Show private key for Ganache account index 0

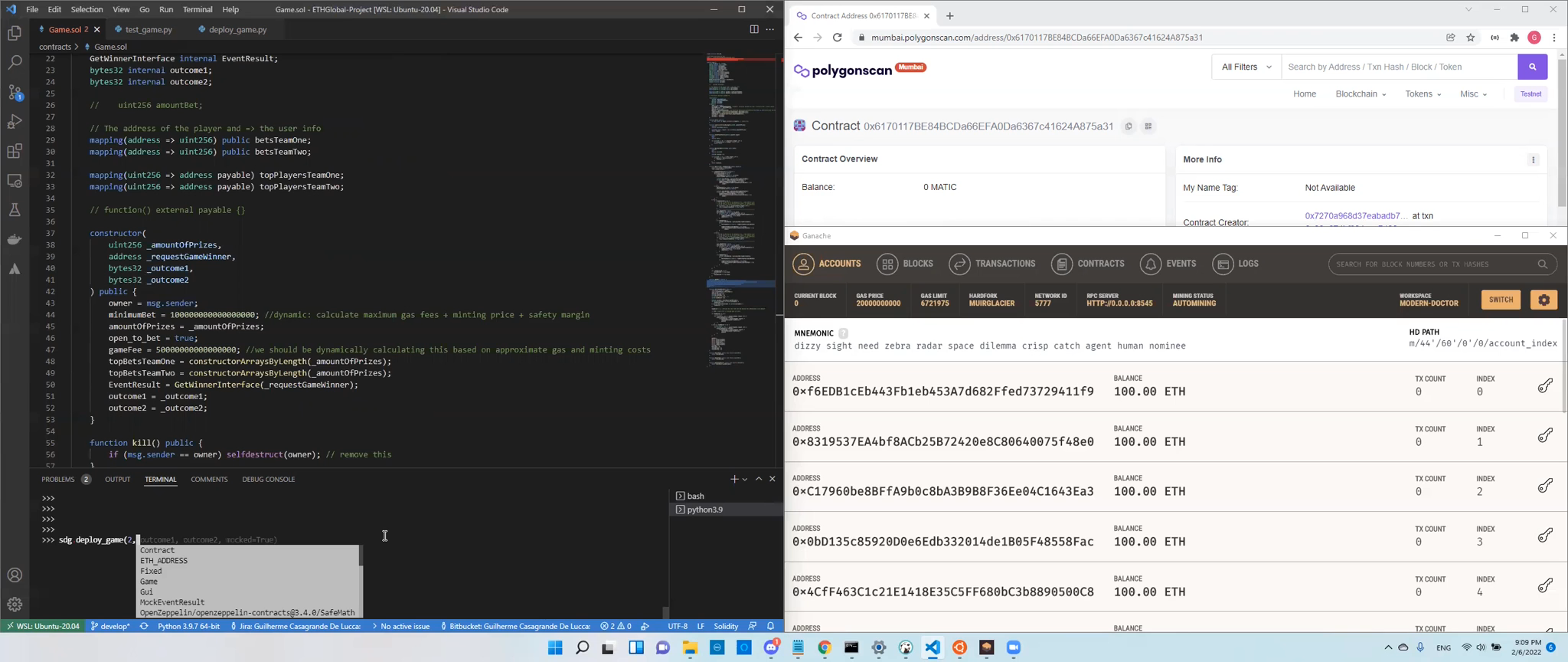pyautogui.click(x=1545, y=385)
